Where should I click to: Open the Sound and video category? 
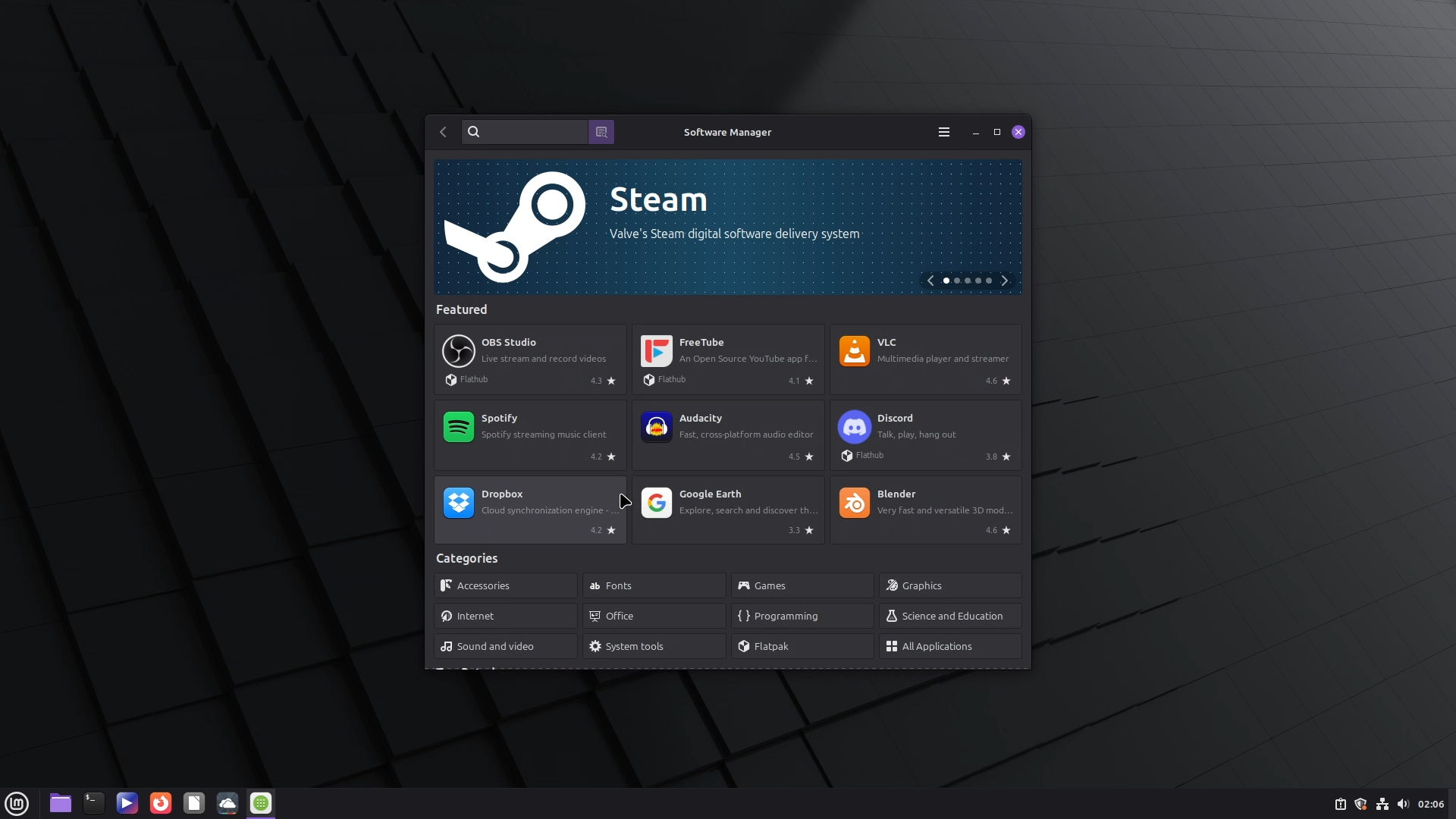(x=506, y=646)
